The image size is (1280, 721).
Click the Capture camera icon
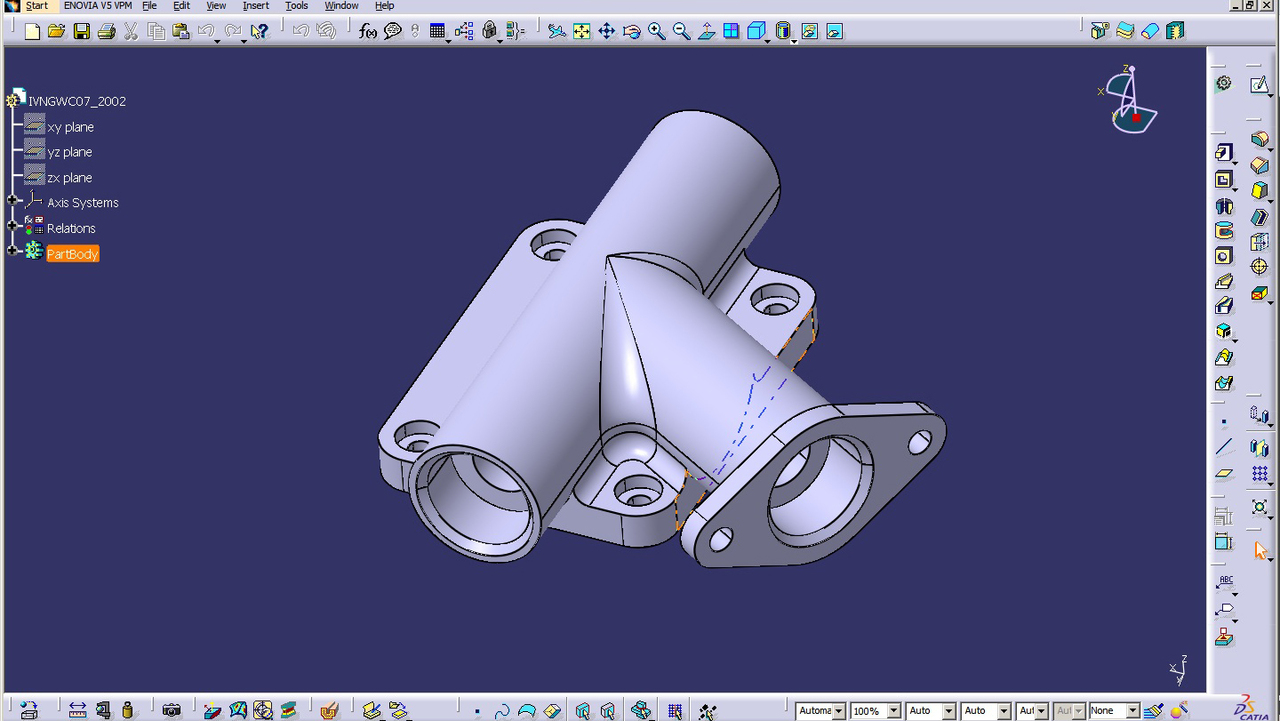point(171,710)
